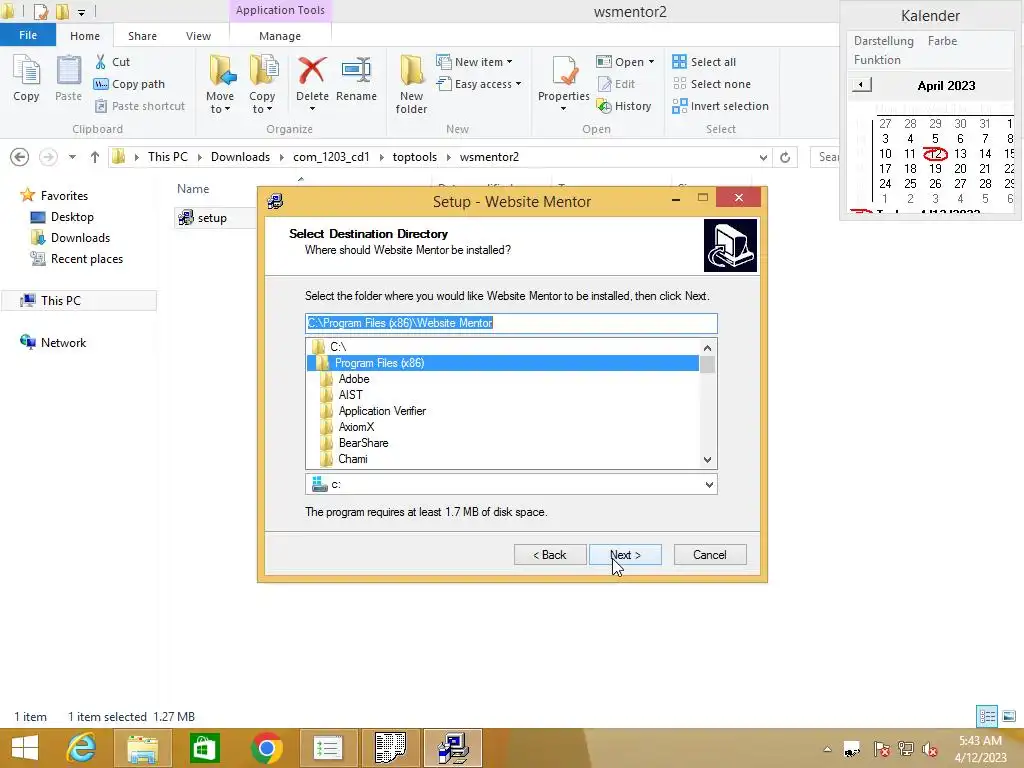This screenshot has width=1024, height=768.
Task: Click the Explorer Back navigation arrow
Action: 20,157
